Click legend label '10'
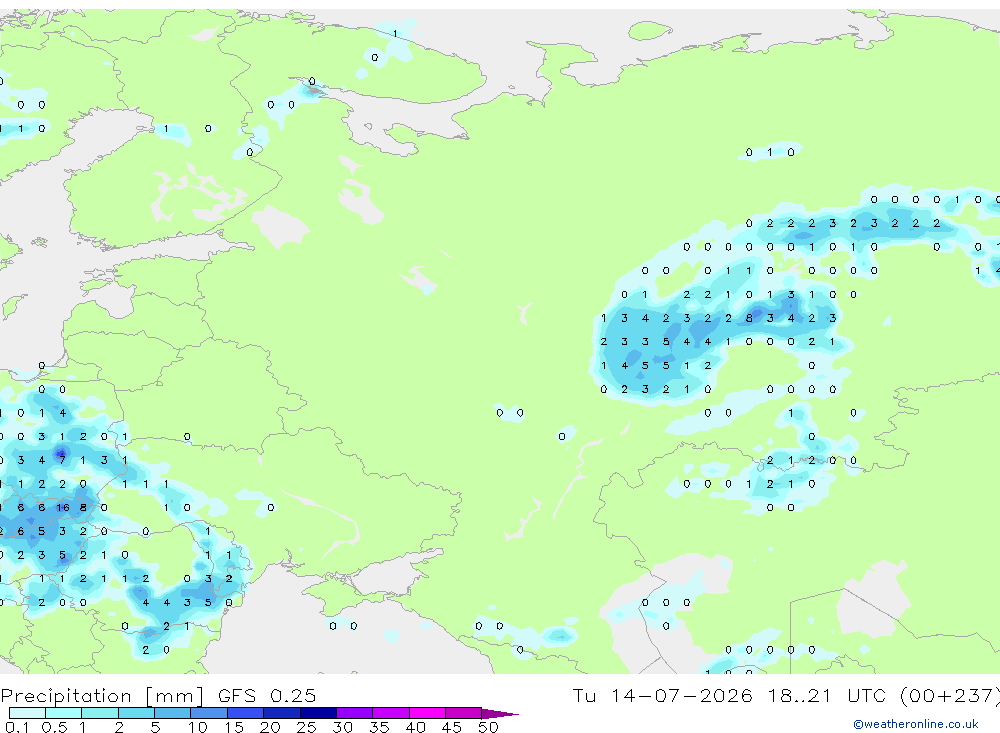This screenshot has width=1000, height=733. pyautogui.click(x=198, y=727)
